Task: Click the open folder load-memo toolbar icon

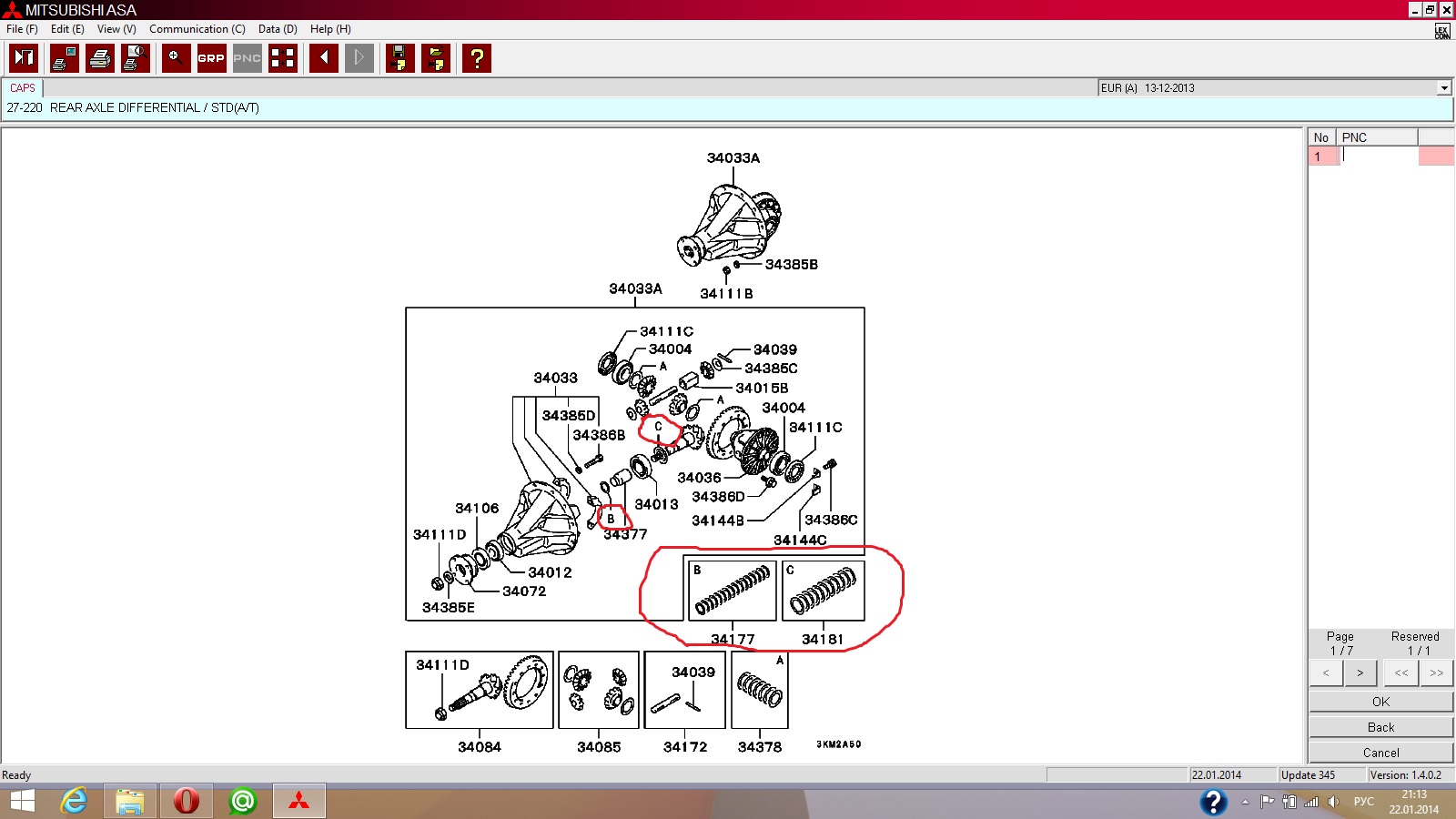Action: 436,58
